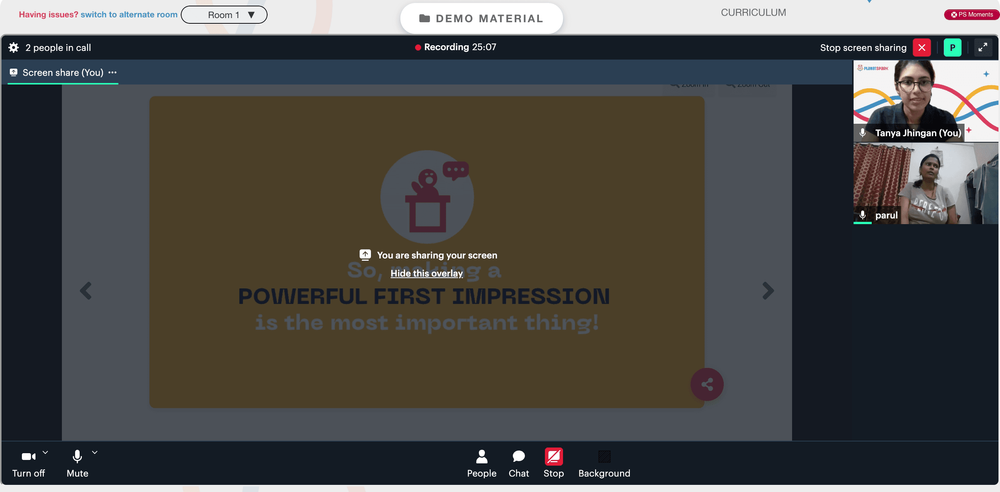Screen dimensions: 1000x492
Task: Mute the microphone
Action: tap(77, 464)
